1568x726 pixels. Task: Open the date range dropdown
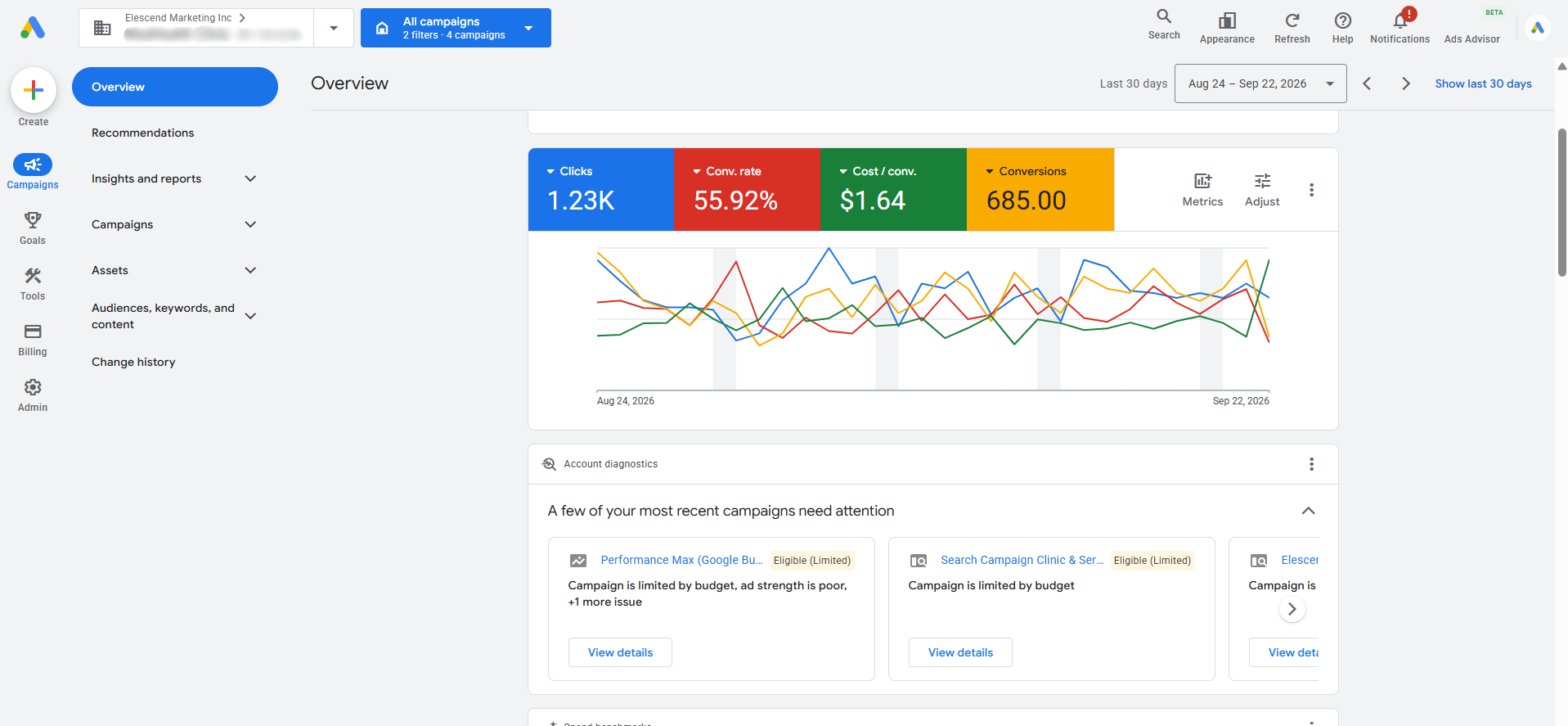click(x=1260, y=83)
